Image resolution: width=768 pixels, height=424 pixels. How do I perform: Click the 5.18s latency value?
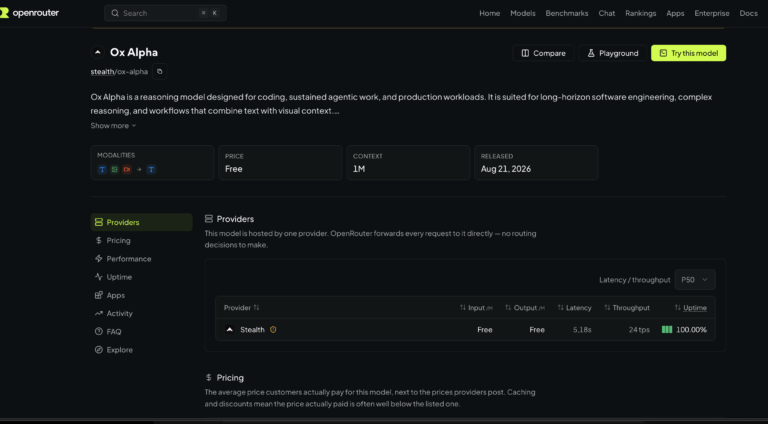[x=582, y=330]
